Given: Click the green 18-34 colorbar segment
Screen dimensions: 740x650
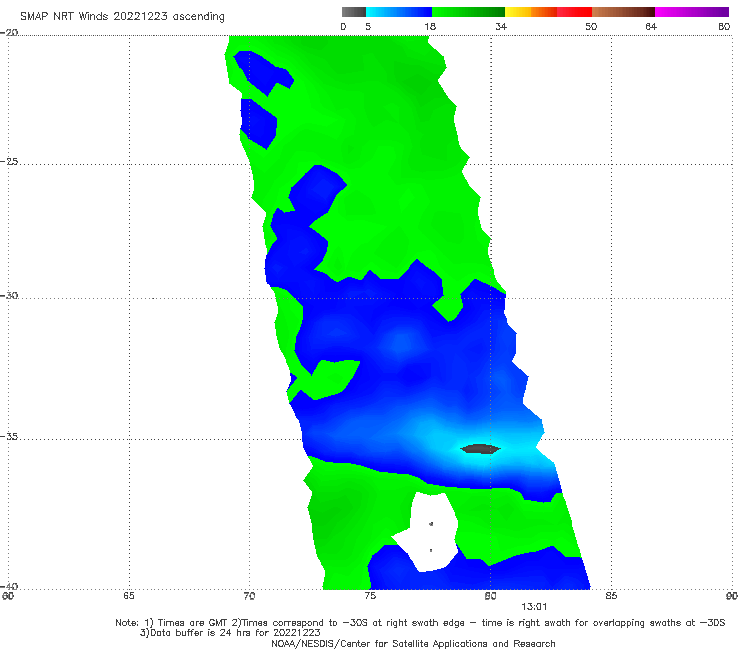Looking at the screenshot, I should click(468, 12).
